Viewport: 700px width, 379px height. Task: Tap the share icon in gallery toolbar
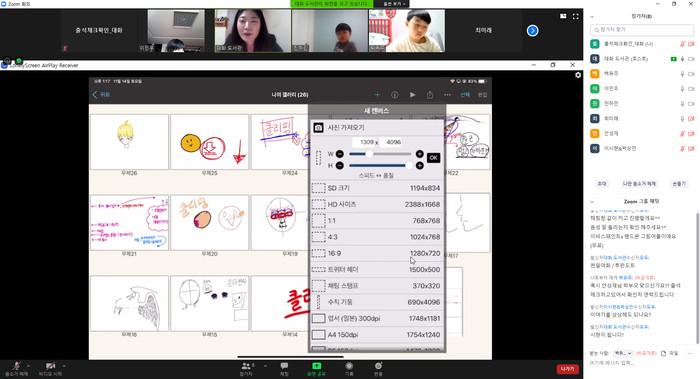point(430,95)
